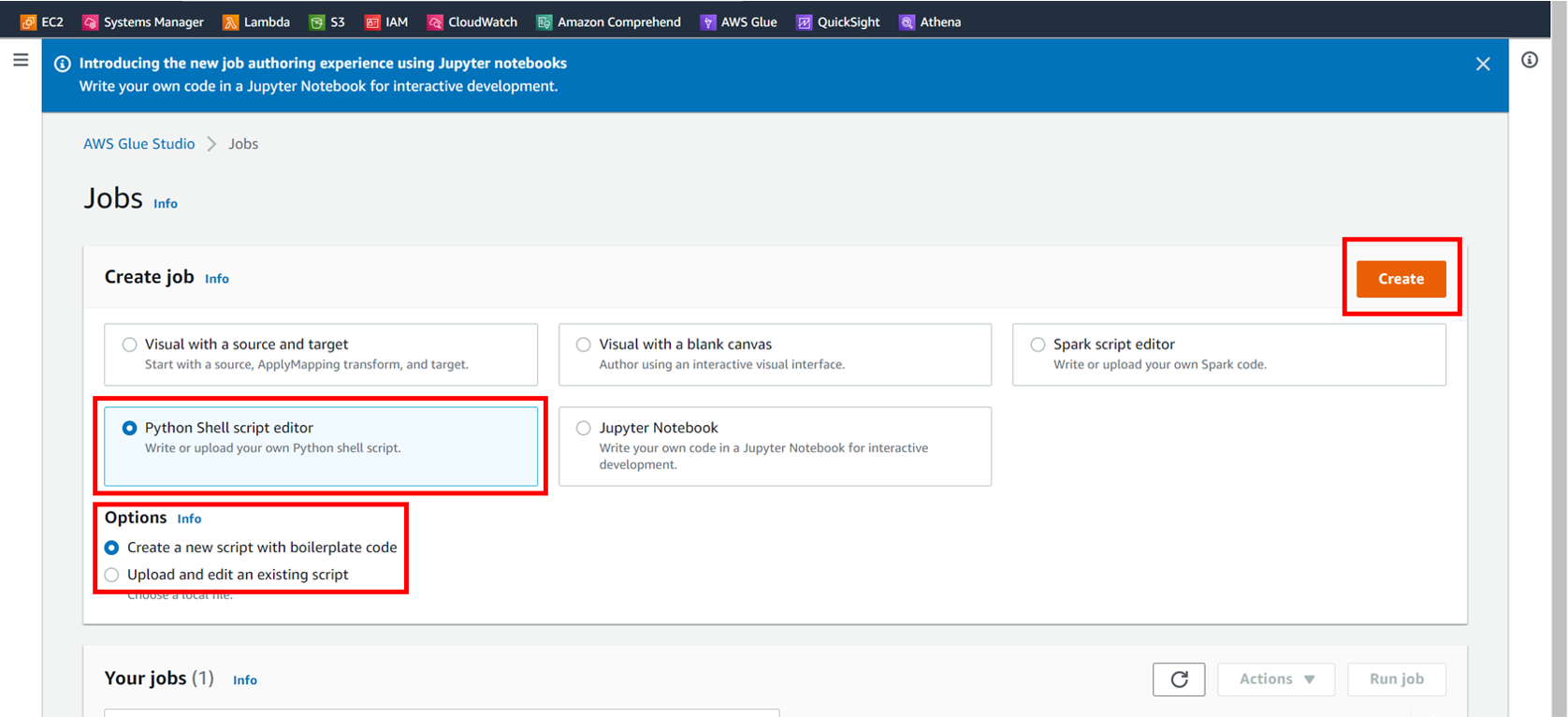1568x717 pixels.
Task: Open Info link next to Jobs heading
Action: 166,203
